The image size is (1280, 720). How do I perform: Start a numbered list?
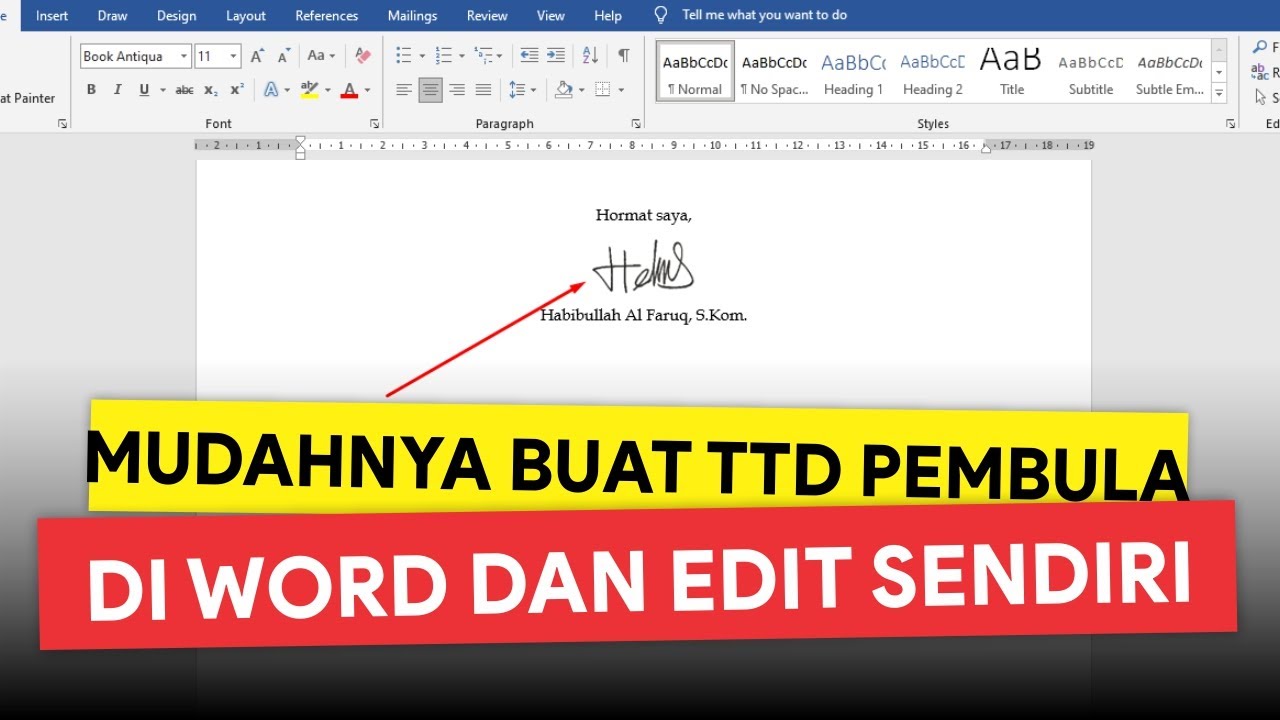click(444, 56)
